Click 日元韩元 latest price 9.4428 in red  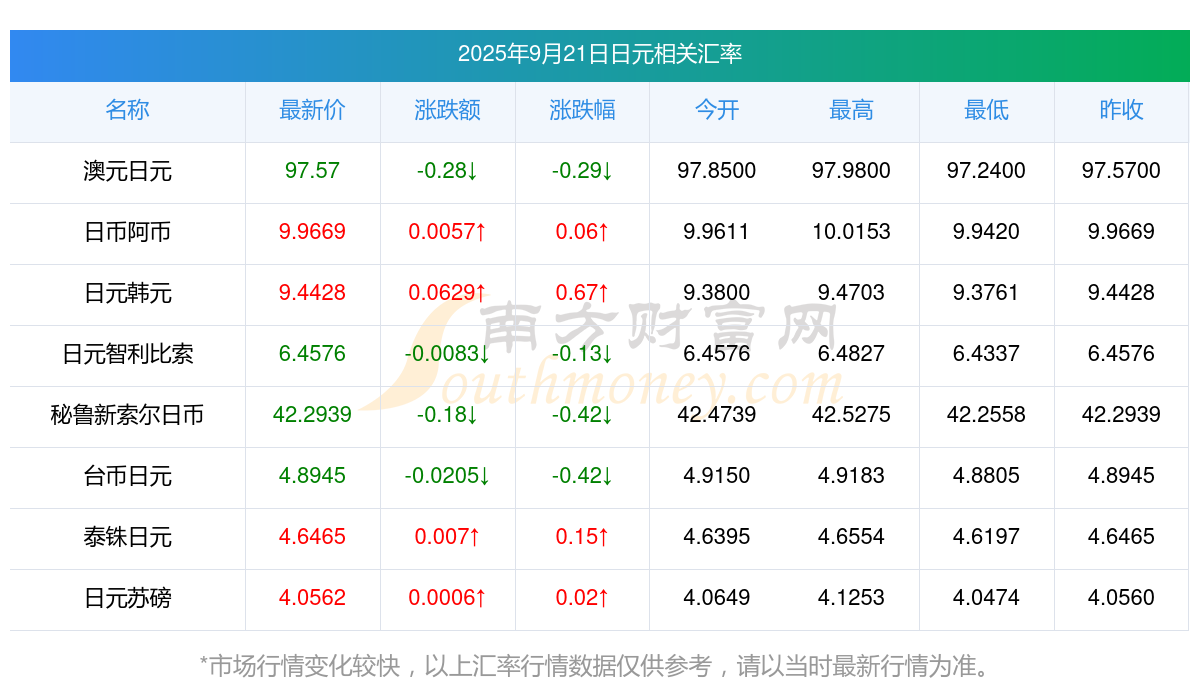(x=313, y=293)
